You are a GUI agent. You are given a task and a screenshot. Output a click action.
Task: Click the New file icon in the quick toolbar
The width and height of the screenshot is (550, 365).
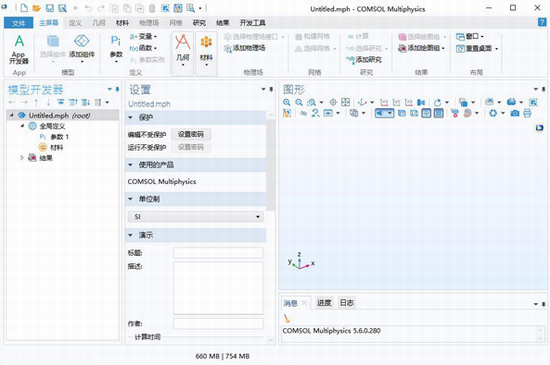tap(24, 8)
